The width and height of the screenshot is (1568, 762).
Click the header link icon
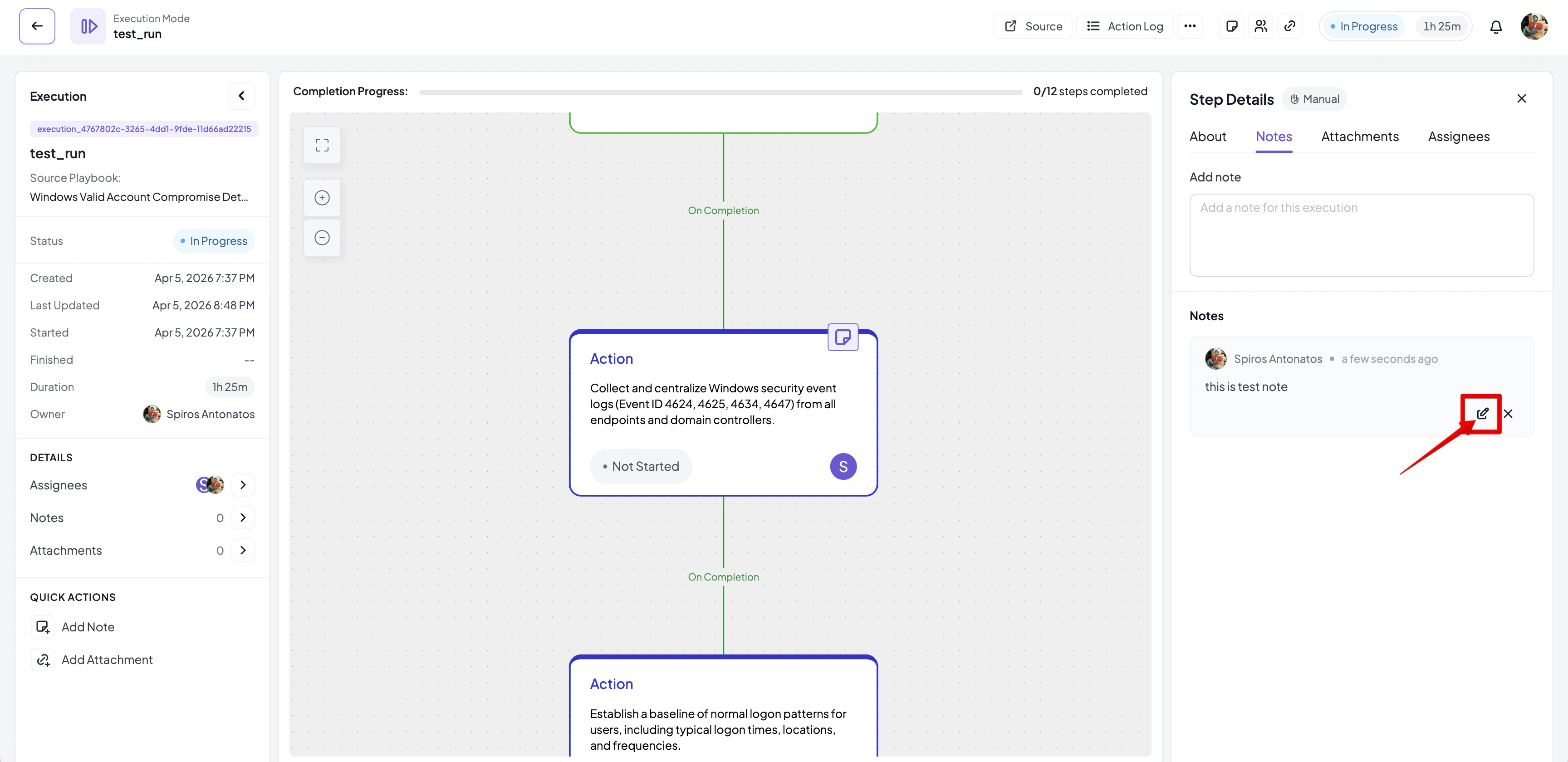[1289, 26]
